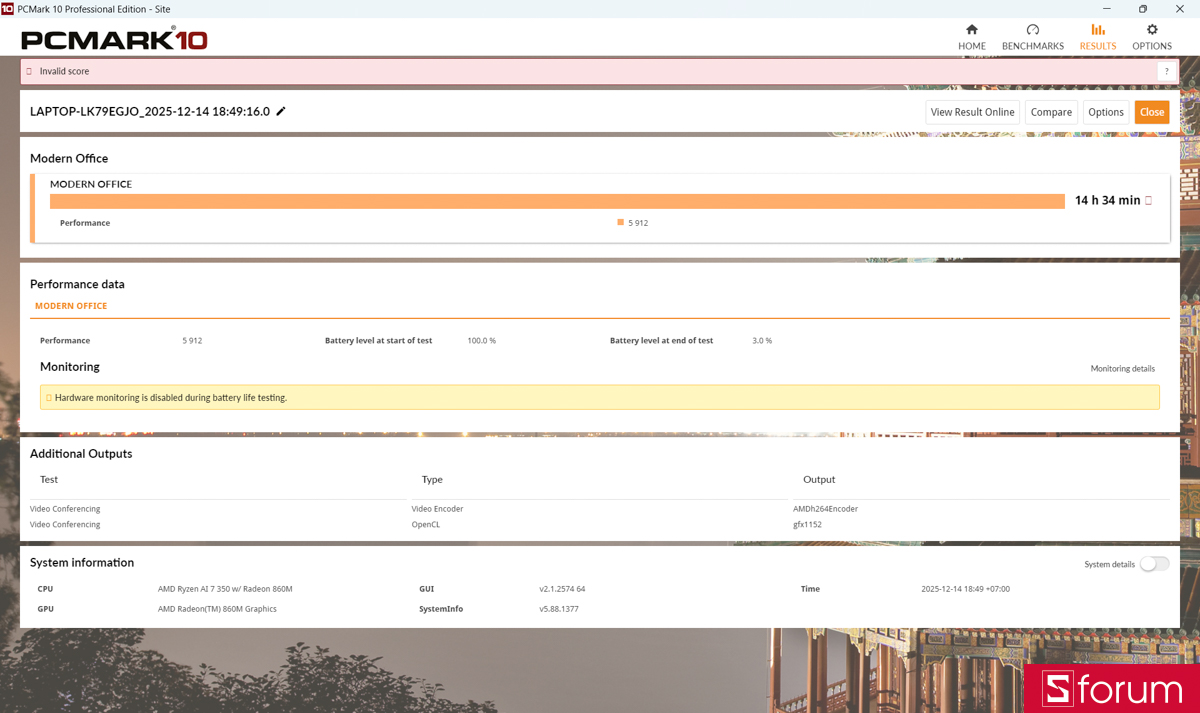The width and height of the screenshot is (1200, 713).
Task: Expand Monitoring details
Action: coord(1122,369)
